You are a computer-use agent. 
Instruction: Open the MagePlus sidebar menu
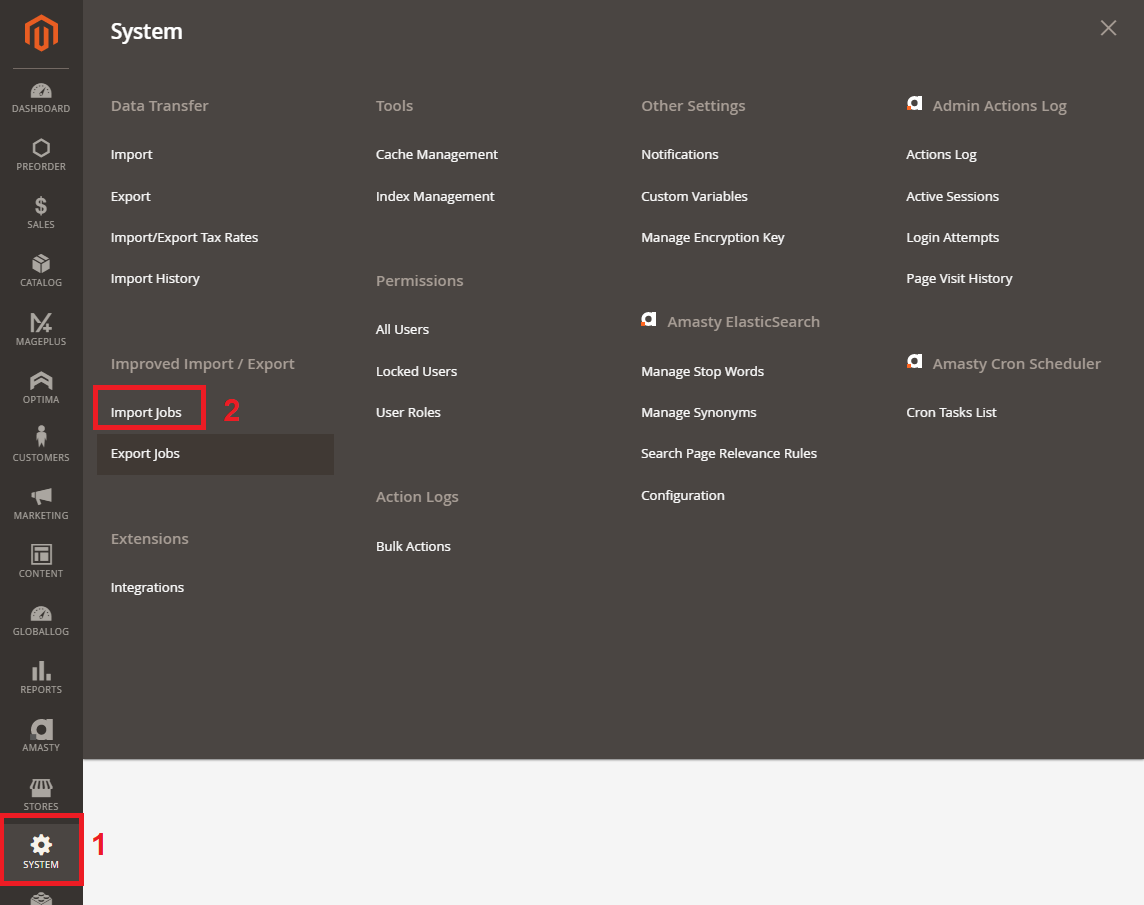[41, 329]
